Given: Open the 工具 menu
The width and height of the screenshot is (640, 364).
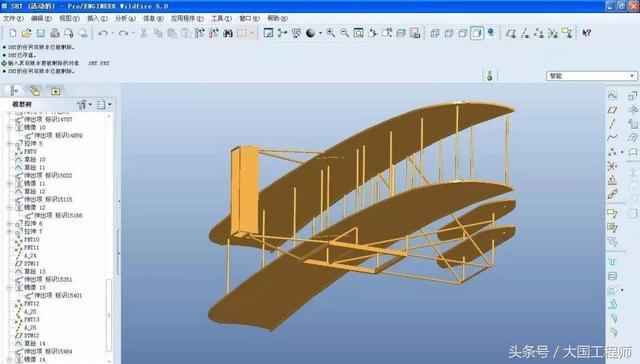Looking at the screenshot, I should [221, 18].
